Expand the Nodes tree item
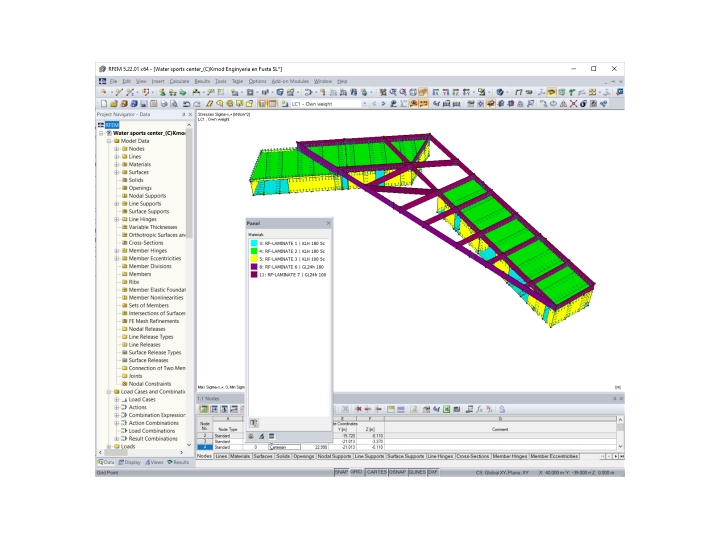 [x=117, y=149]
